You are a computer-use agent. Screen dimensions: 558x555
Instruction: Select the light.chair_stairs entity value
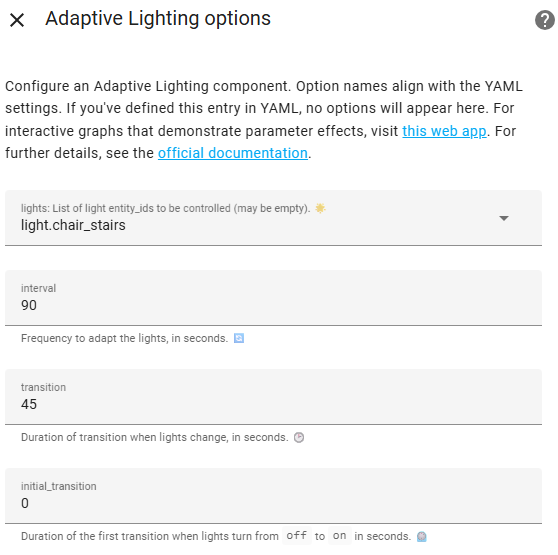click(73, 225)
